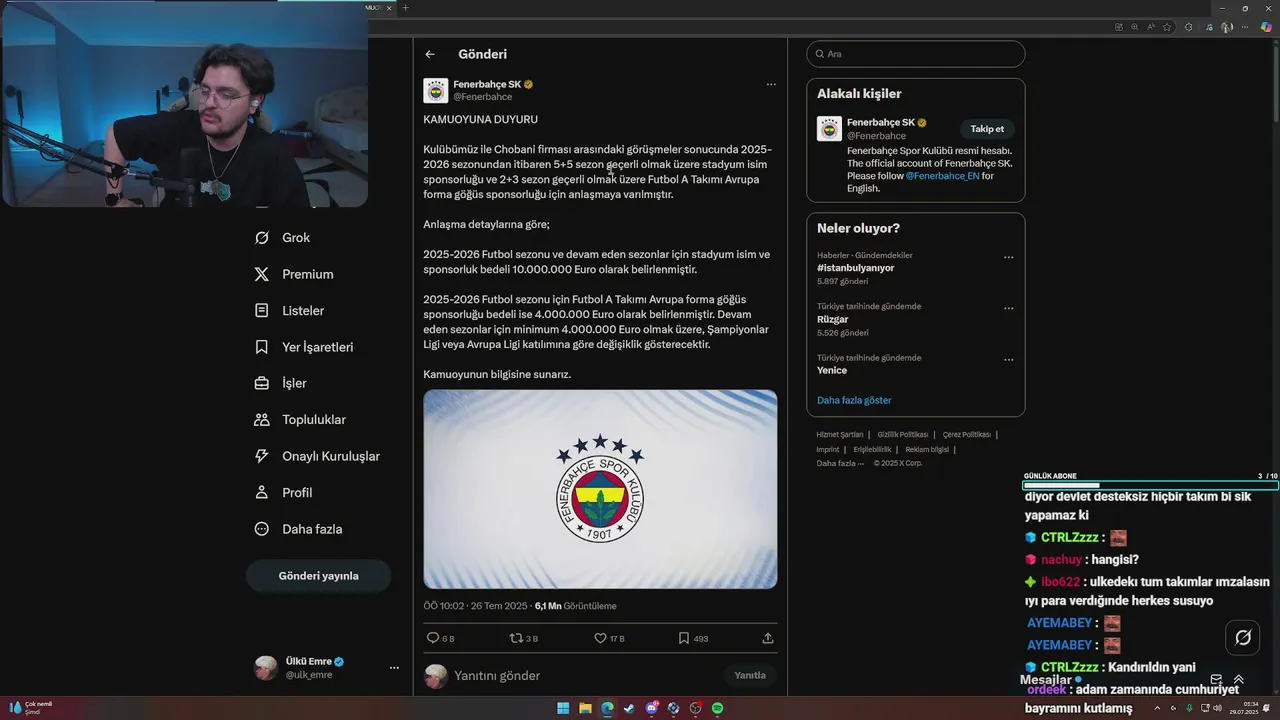Screen dimensions: 1280x720
Task: Click the back arrow next to Gönderi
Action: tap(430, 54)
